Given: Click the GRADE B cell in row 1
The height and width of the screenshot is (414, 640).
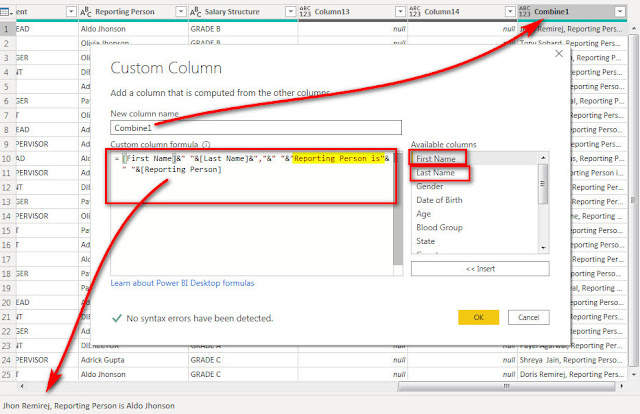Looking at the screenshot, I should [x=243, y=29].
